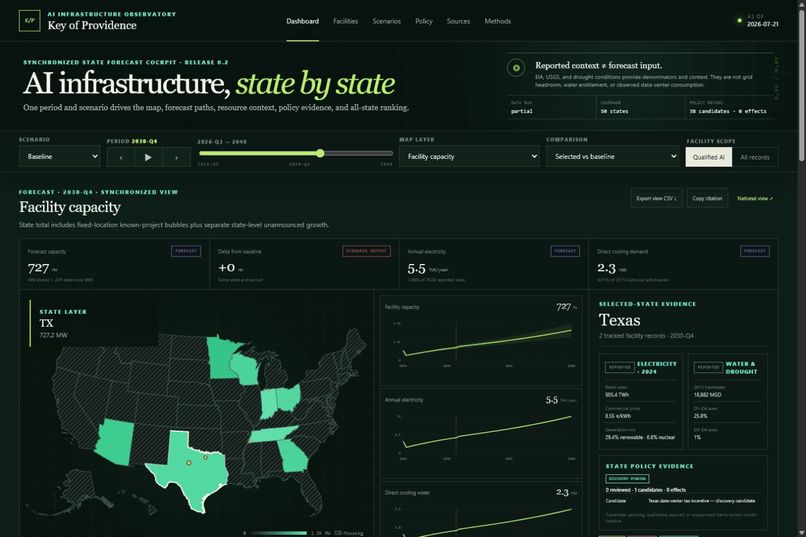Click the right facility bubble in Texas
Screen dimensions: 806x537
coord(205,457)
